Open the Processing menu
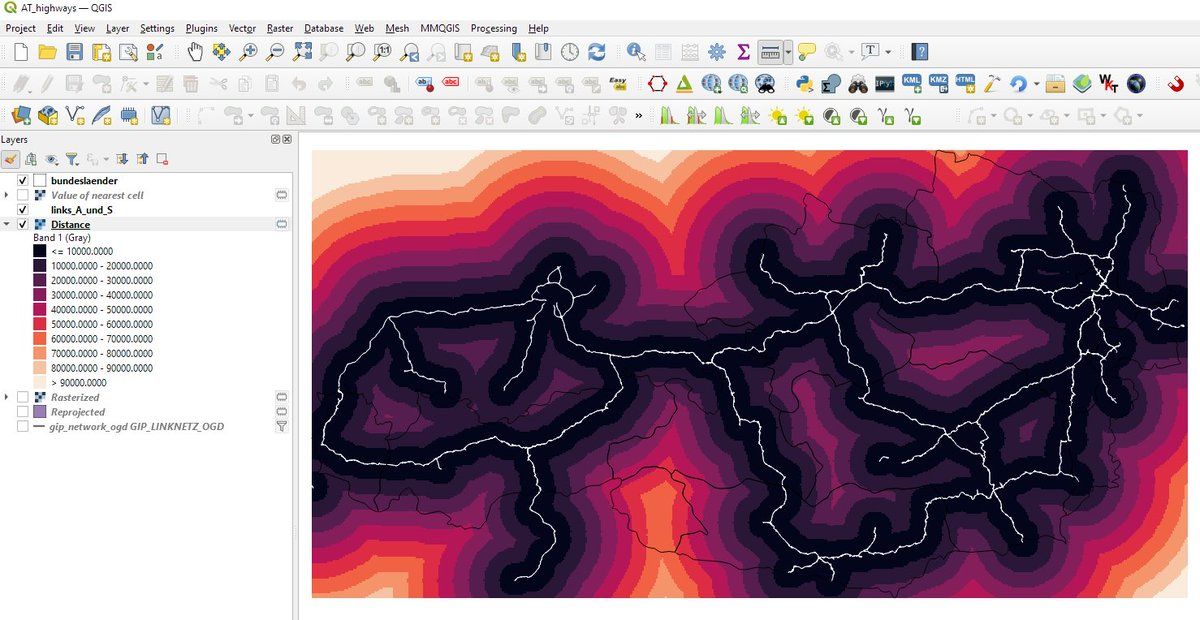 (x=493, y=29)
